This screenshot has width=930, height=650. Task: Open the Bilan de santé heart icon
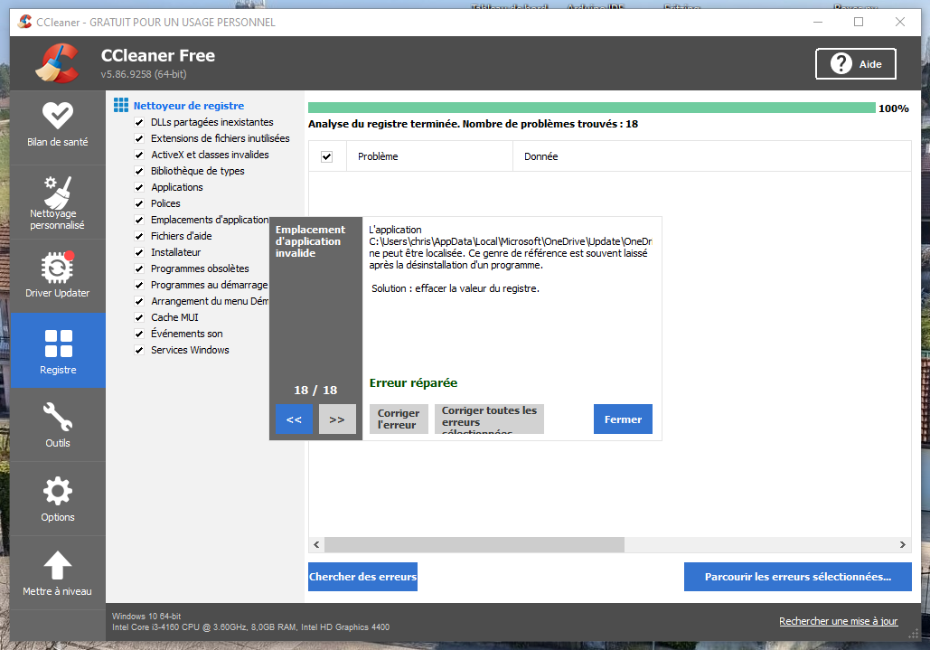[x=58, y=116]
